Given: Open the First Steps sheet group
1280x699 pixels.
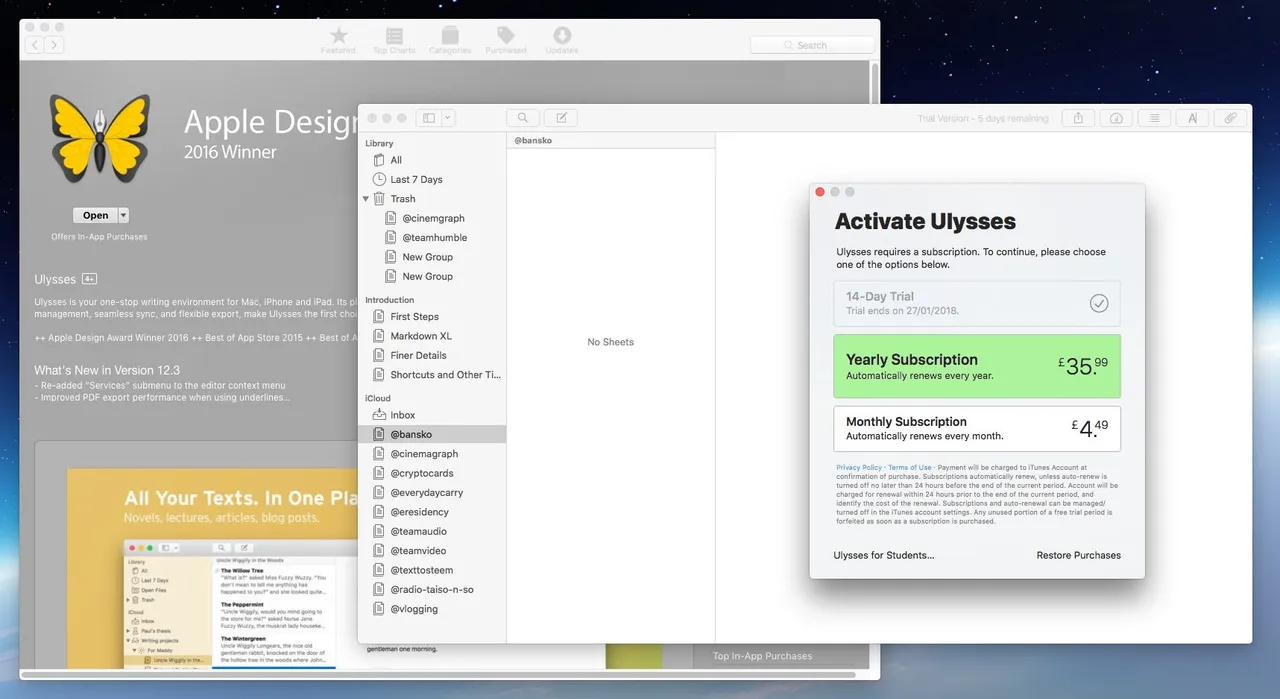Looking at the screenshot, I should (432, 316).
